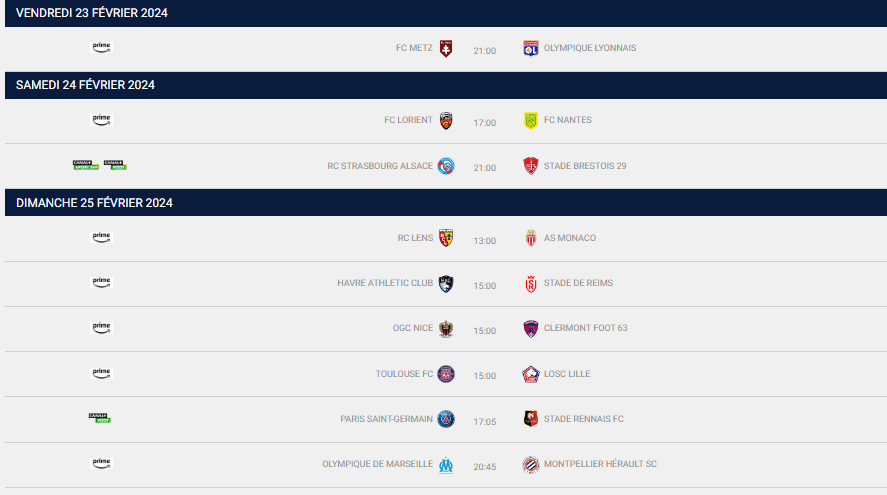
Task: Click Canal+ Sport 360 logo for Strasbourg match
Action: point(85,165)
